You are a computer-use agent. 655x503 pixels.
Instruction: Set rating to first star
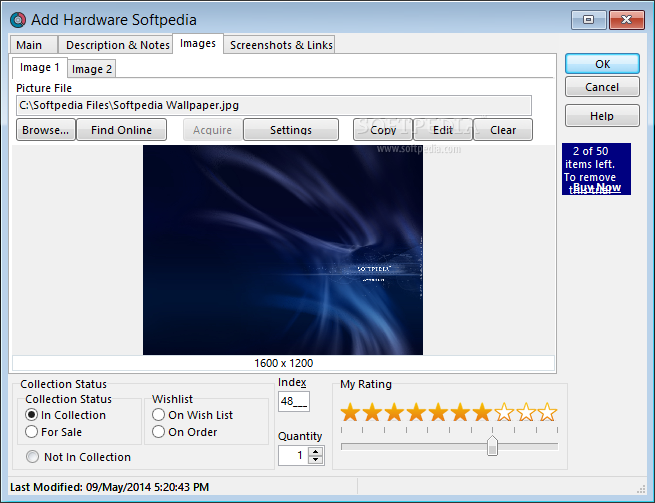[350, 412]
